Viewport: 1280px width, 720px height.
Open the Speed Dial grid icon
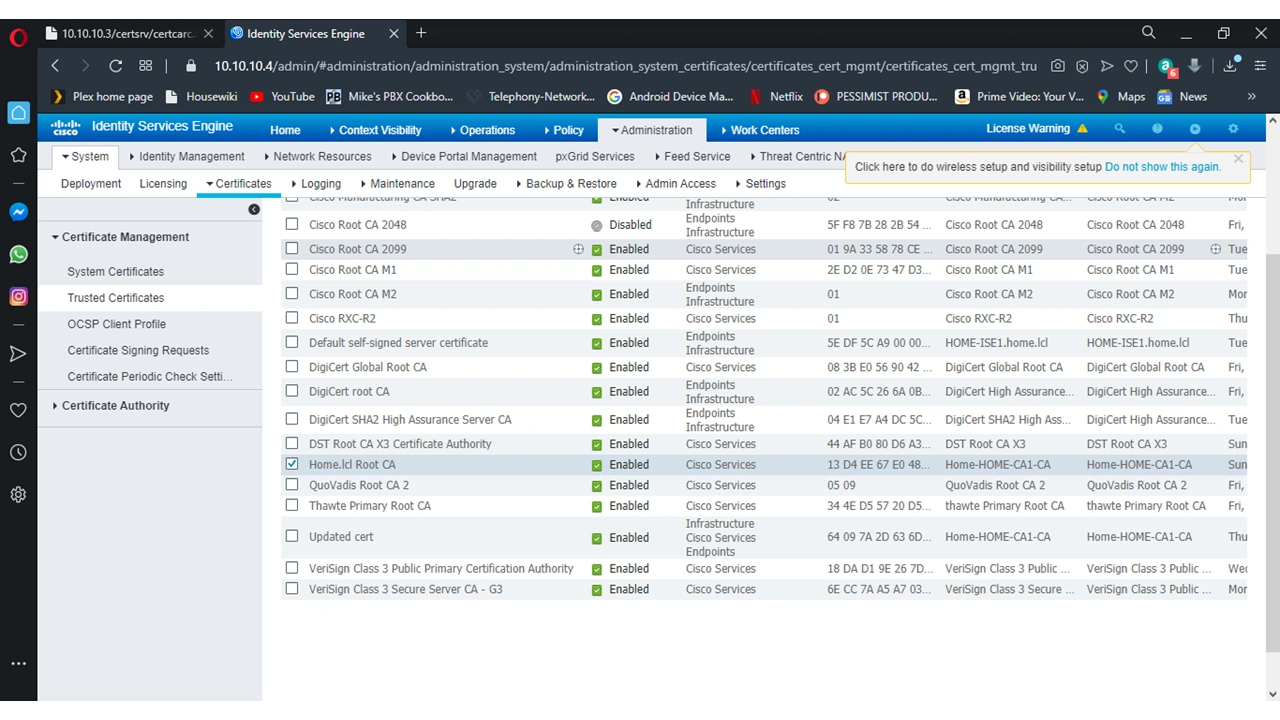point(146,66)
